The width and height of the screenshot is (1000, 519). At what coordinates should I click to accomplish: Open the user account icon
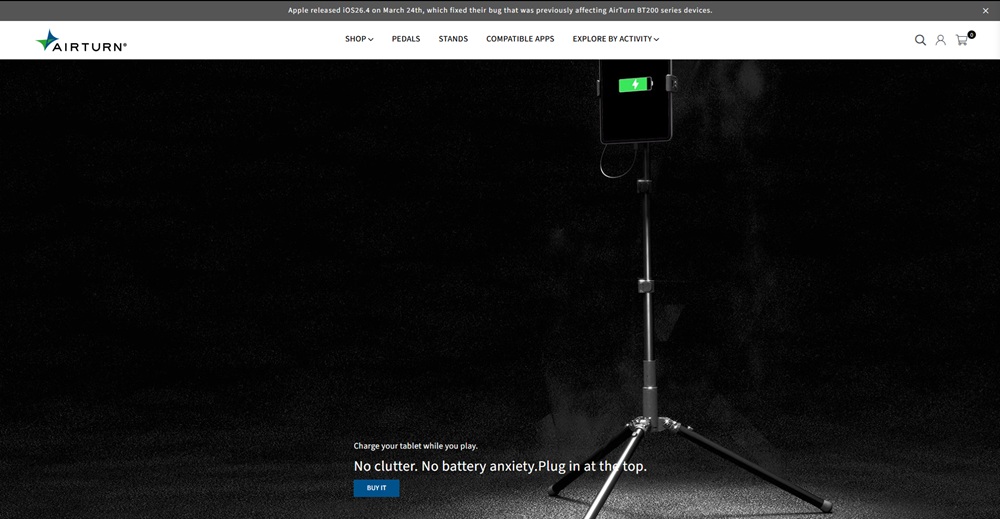940,40
